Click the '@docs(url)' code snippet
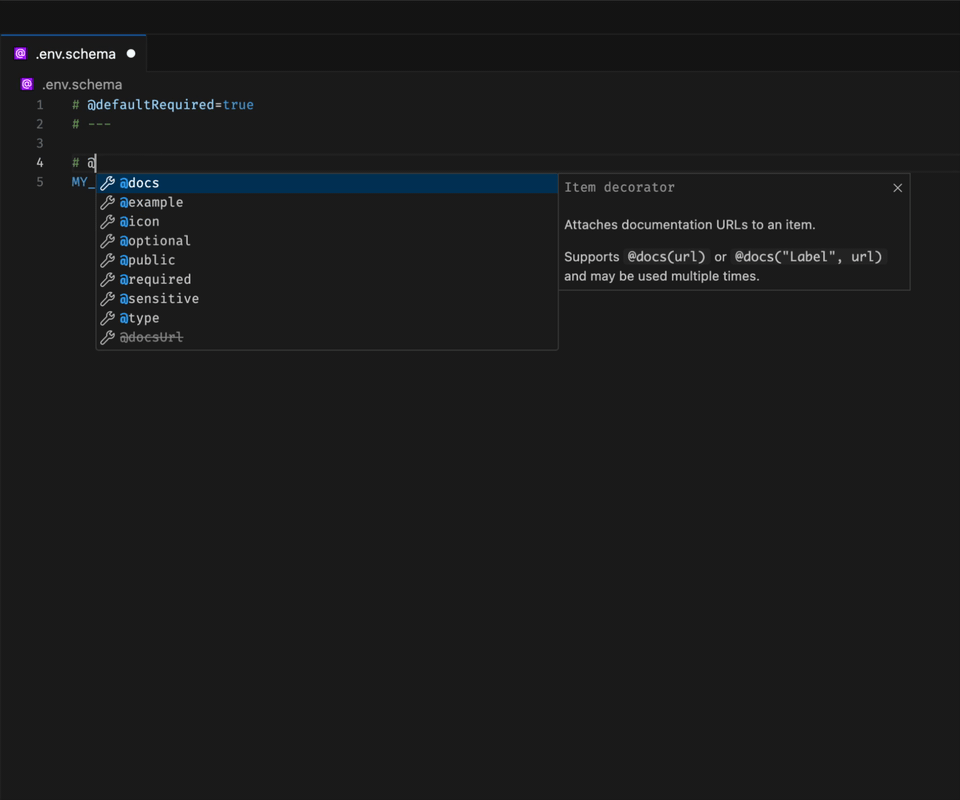Viewport: 960px width, 800px height. coord(666,256)
